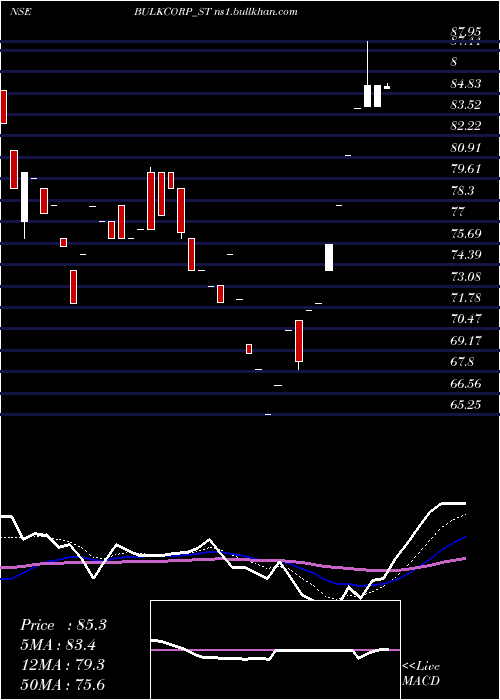Click the 77 price axis label
The height and width of the screenshot is (700, 500).
459,212
